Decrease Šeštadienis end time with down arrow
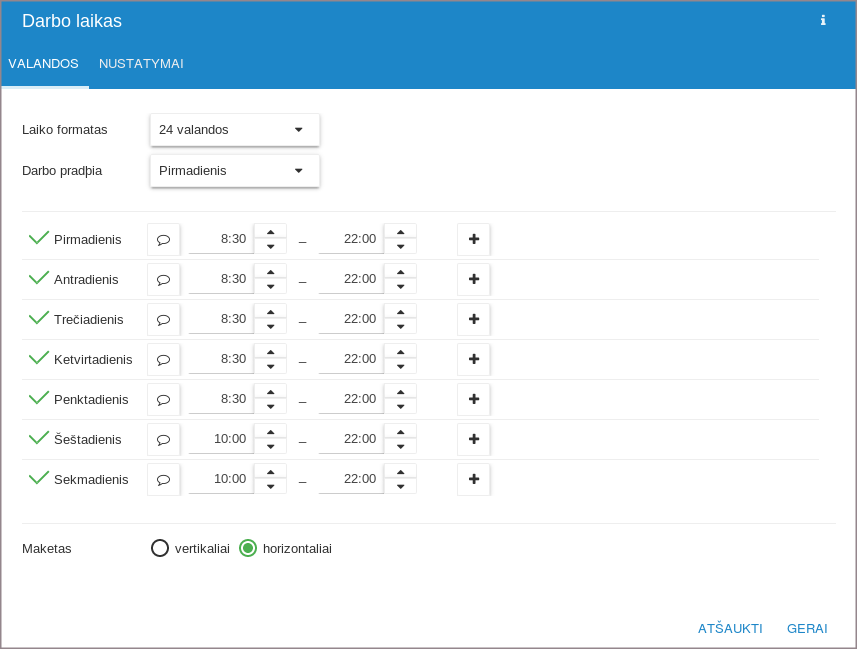 point(400,446)
